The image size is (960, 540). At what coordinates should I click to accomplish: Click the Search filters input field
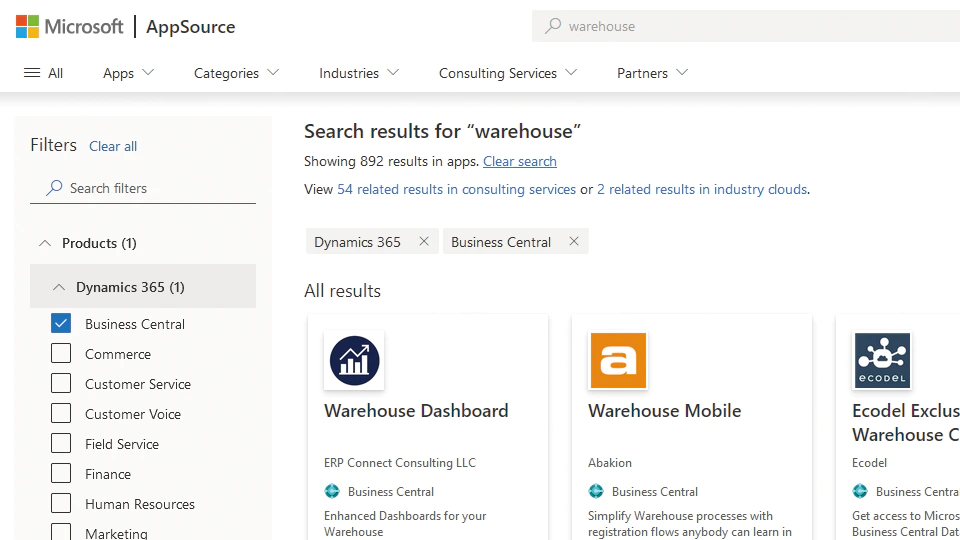click(x=143, y=188)
